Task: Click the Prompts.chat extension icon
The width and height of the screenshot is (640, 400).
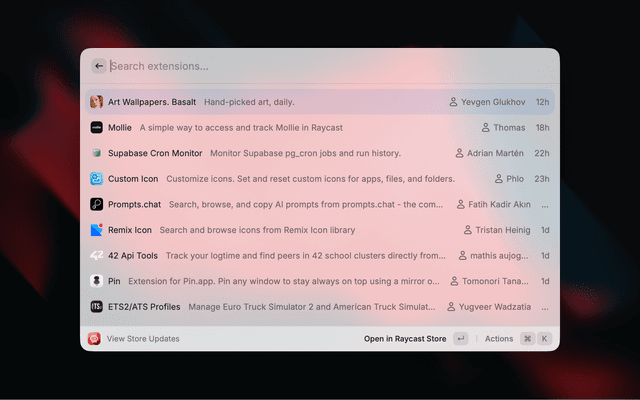Action: click(97, 204)
